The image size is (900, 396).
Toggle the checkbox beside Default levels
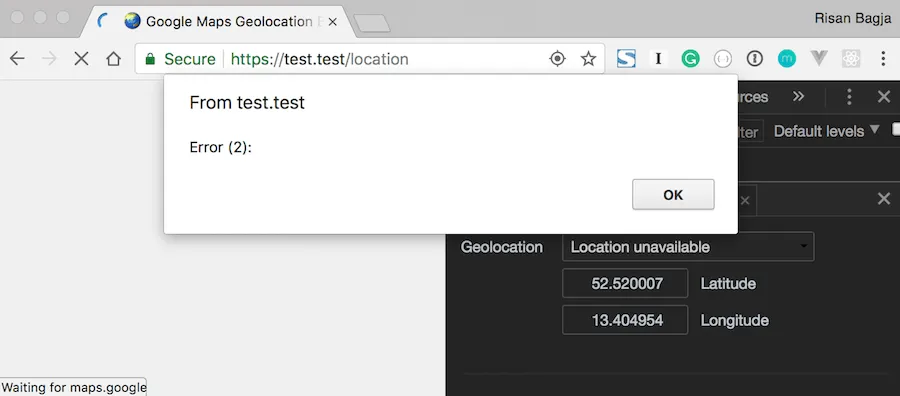click(x=896, y=130)
